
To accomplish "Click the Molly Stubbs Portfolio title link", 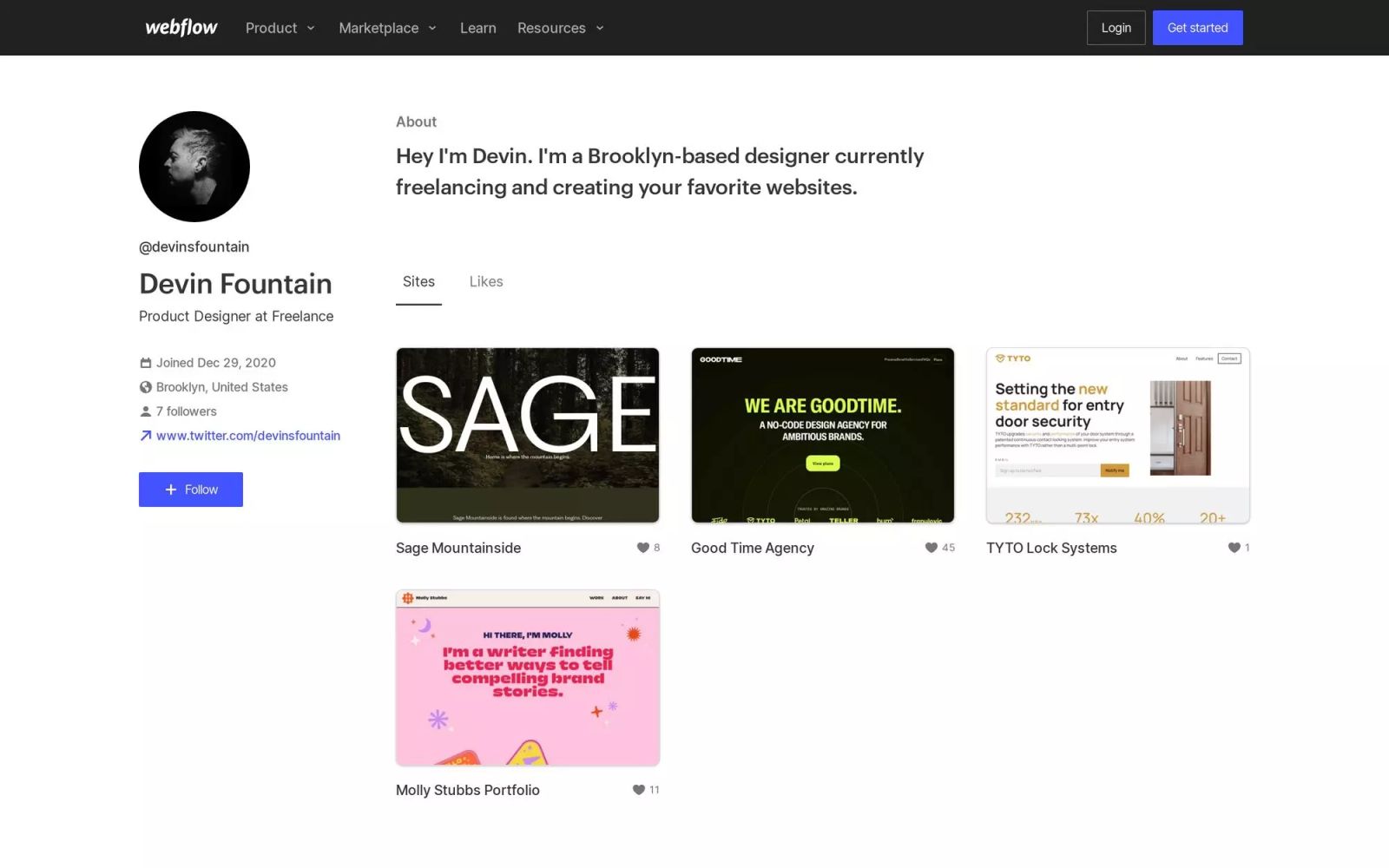I will point(468,790).
